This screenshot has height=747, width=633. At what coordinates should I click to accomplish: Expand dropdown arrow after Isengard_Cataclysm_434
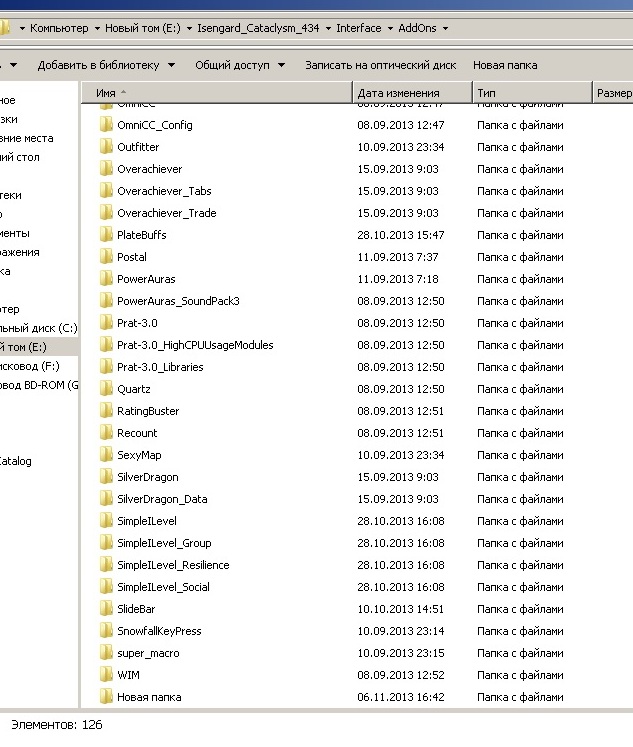tap(328, 29)
